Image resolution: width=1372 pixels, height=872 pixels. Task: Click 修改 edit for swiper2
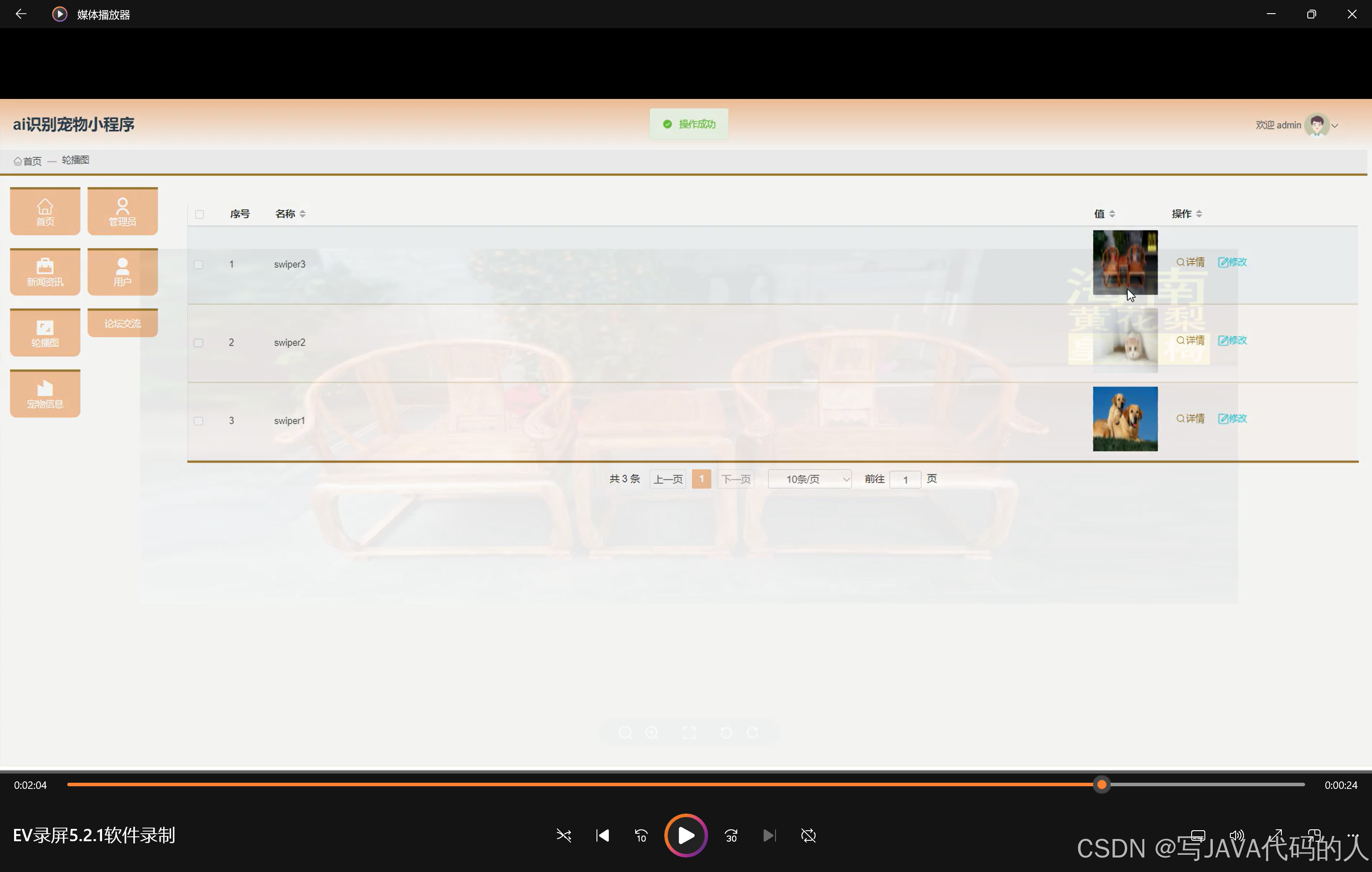pos(1233,340)
